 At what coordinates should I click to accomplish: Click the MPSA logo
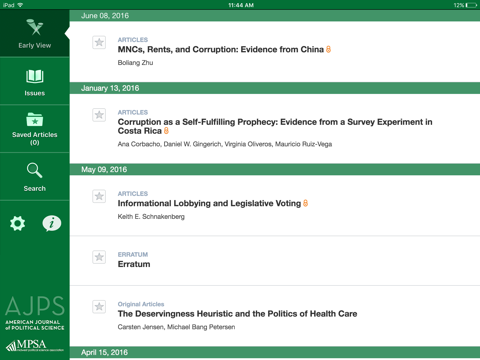pyautogui.click(x=35, y=345)
